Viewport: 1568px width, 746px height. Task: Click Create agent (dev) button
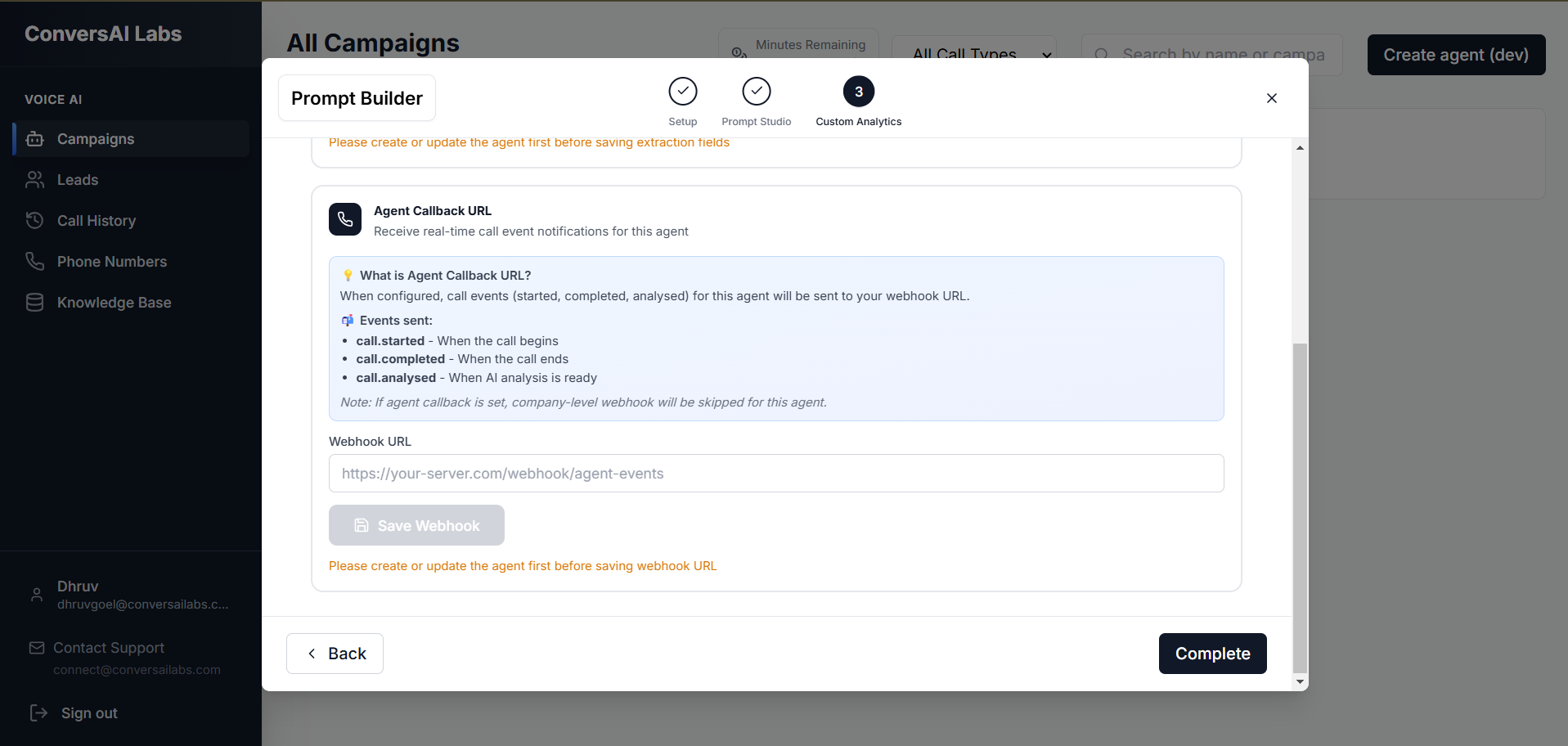[x=1456, y=55]
